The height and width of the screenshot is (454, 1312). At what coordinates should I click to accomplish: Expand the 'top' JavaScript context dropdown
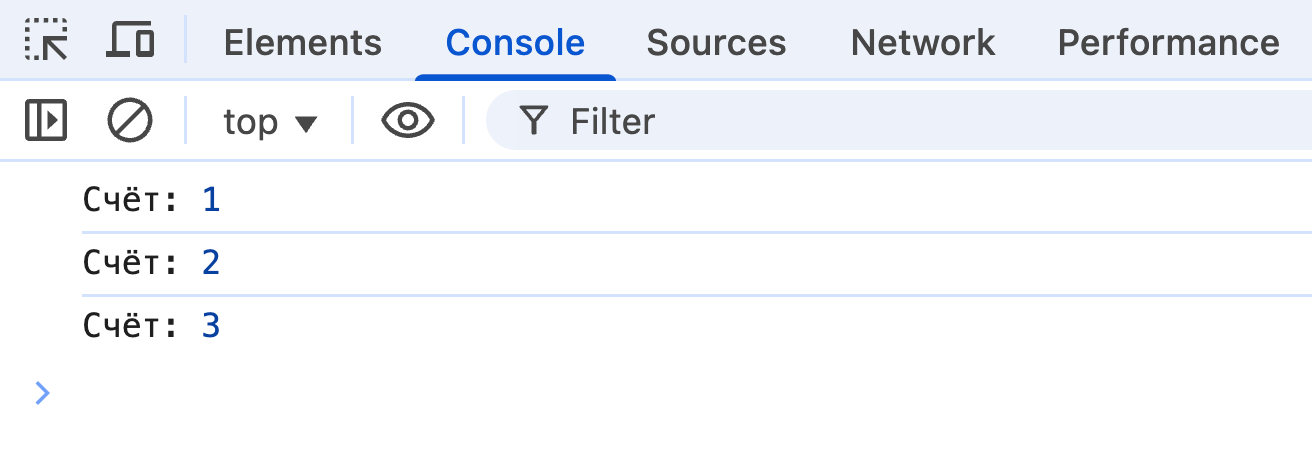pos(270,122)
